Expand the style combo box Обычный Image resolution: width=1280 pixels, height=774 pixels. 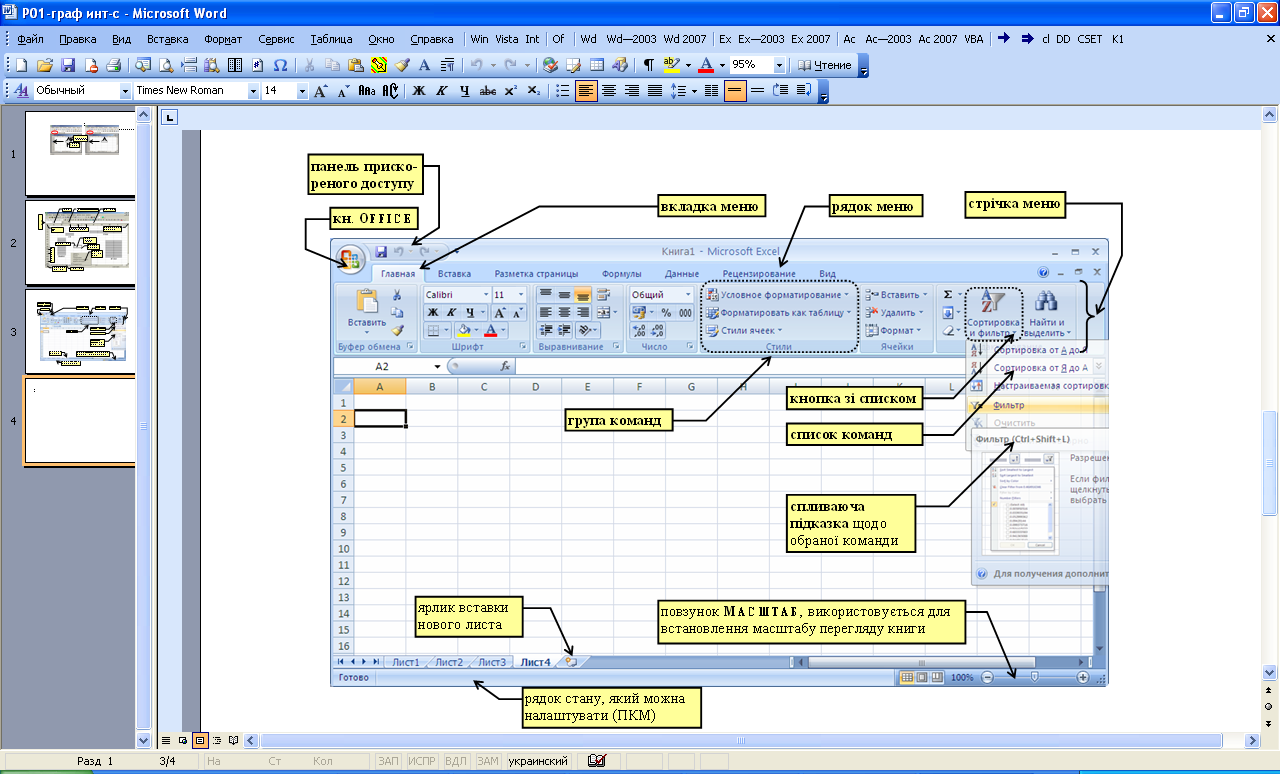pos(125,90)
